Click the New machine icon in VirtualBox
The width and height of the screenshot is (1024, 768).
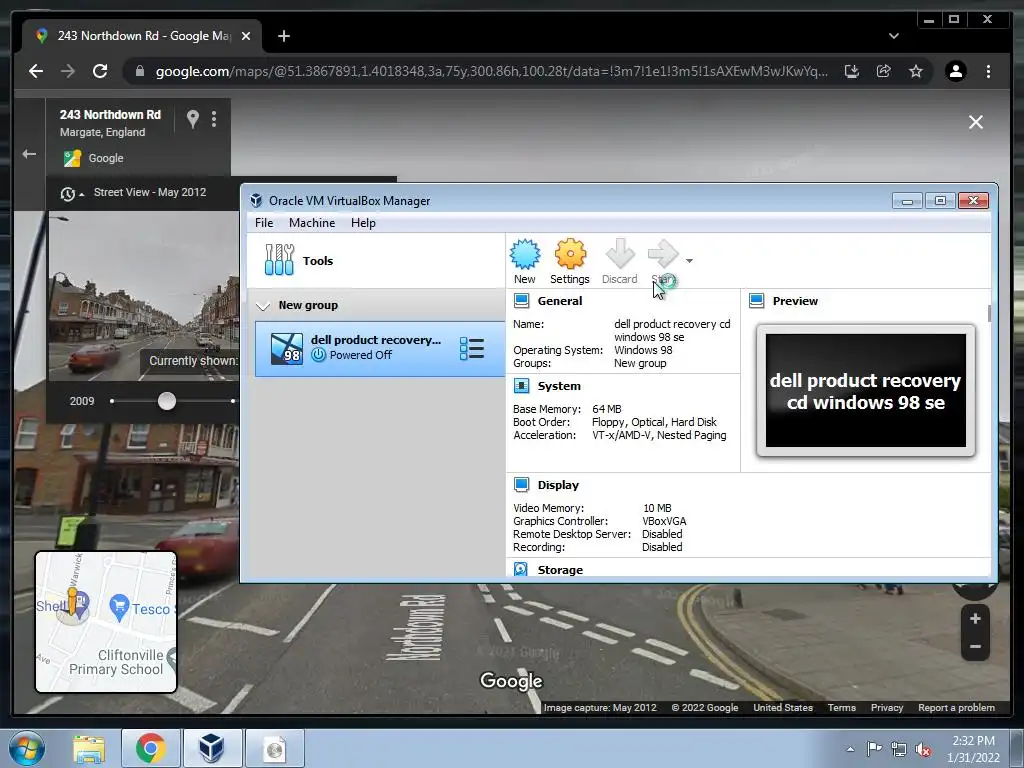coord(524,261)
